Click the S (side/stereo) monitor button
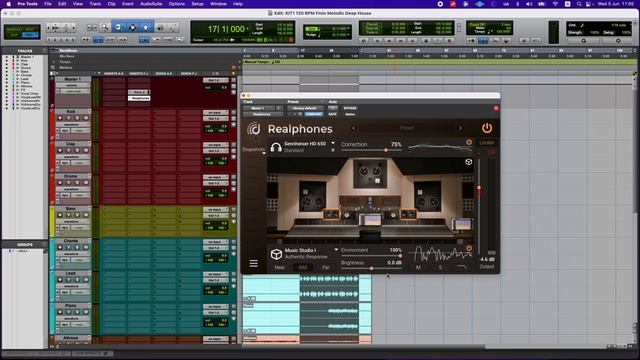640x360 pixels. 440,267
